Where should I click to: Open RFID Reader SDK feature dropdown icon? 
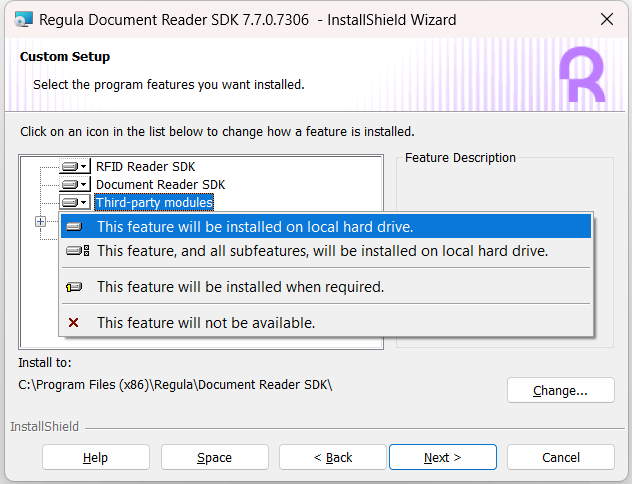pos(75,166)
